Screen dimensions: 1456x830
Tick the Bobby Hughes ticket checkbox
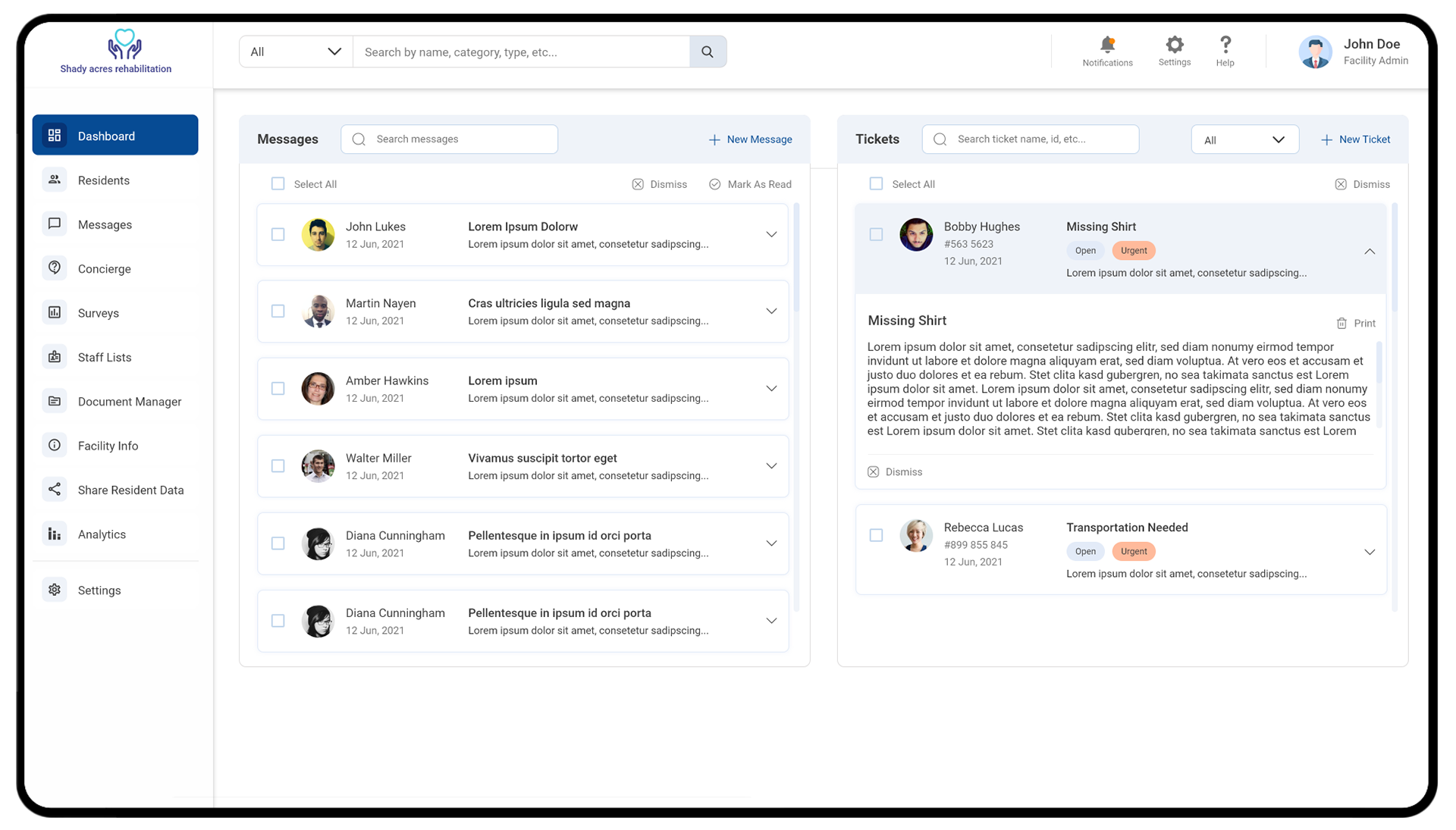(x=877, y=234)
